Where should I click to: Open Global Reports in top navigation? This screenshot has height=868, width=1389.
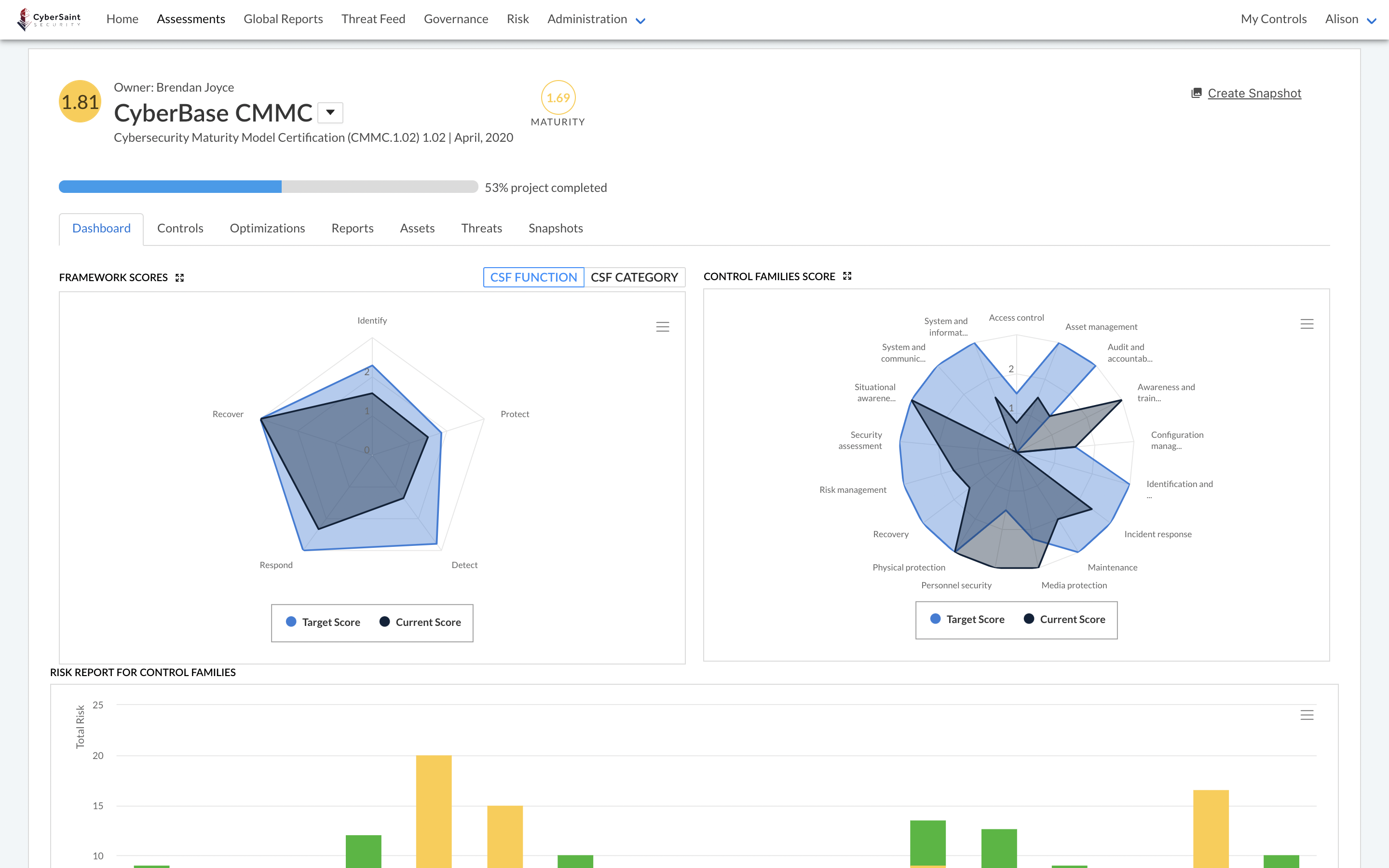coord(284,19)
